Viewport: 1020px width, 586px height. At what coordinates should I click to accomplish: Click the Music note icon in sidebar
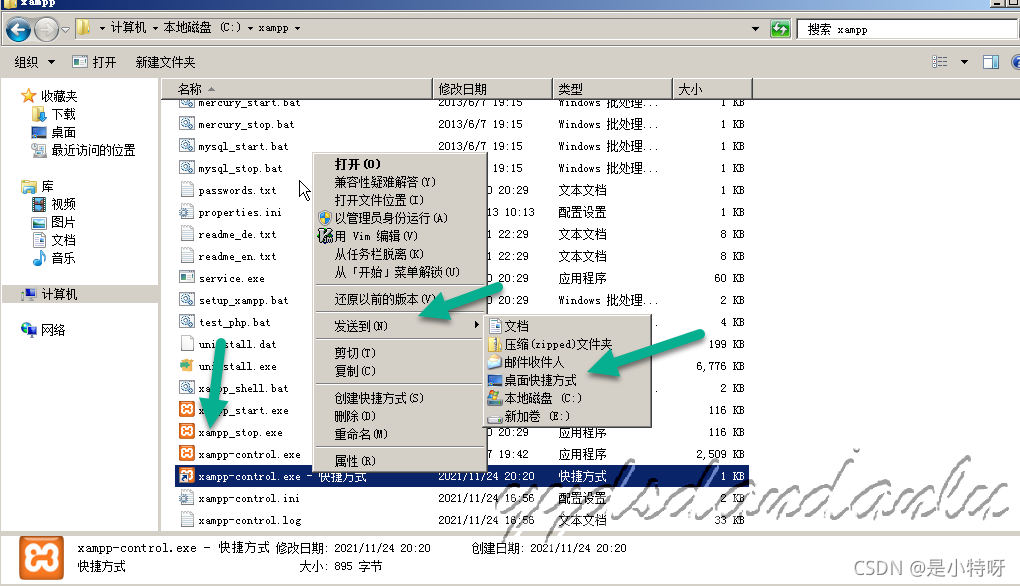pos(38,258)
